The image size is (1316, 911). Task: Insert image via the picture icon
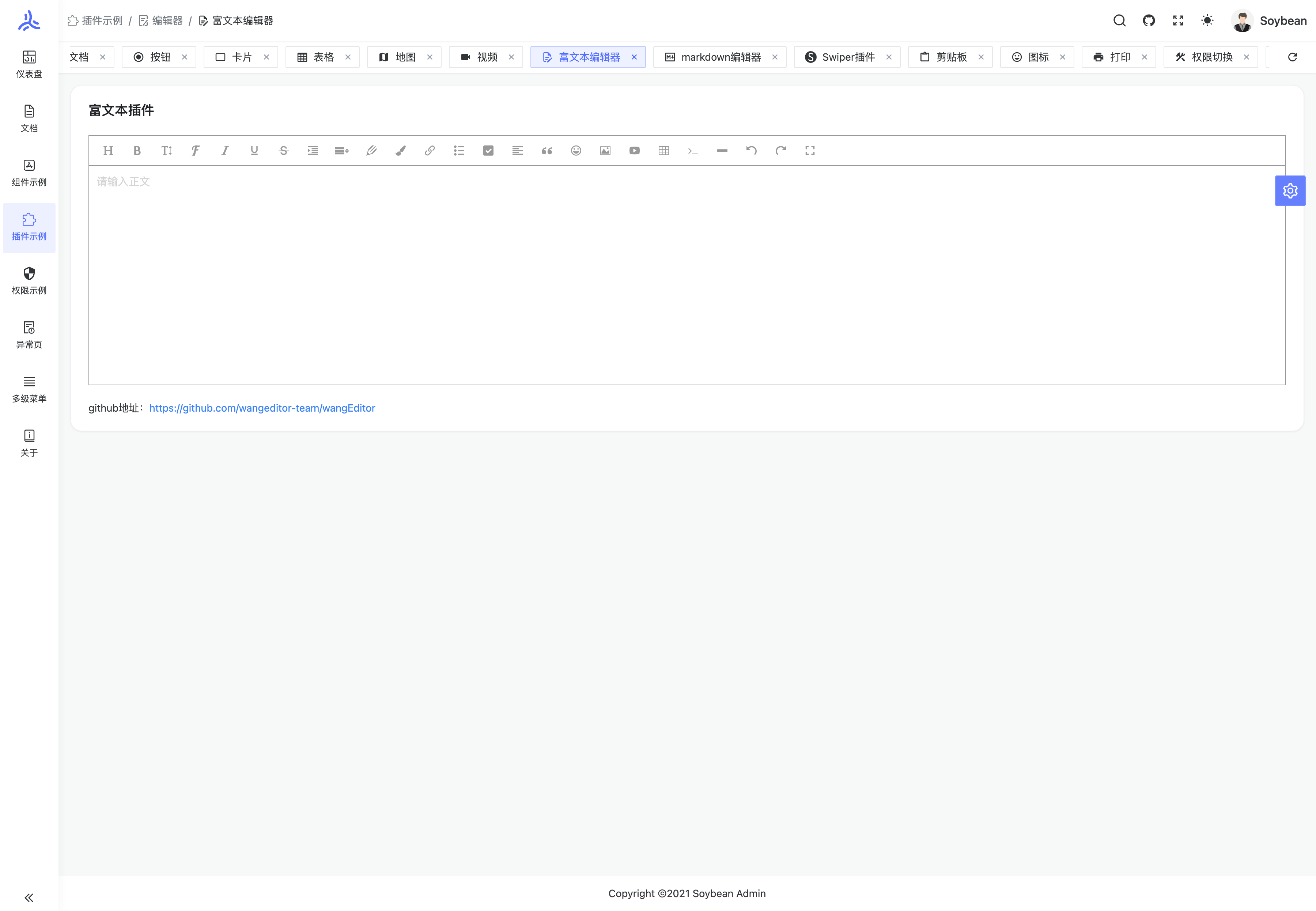coord(605,151)
